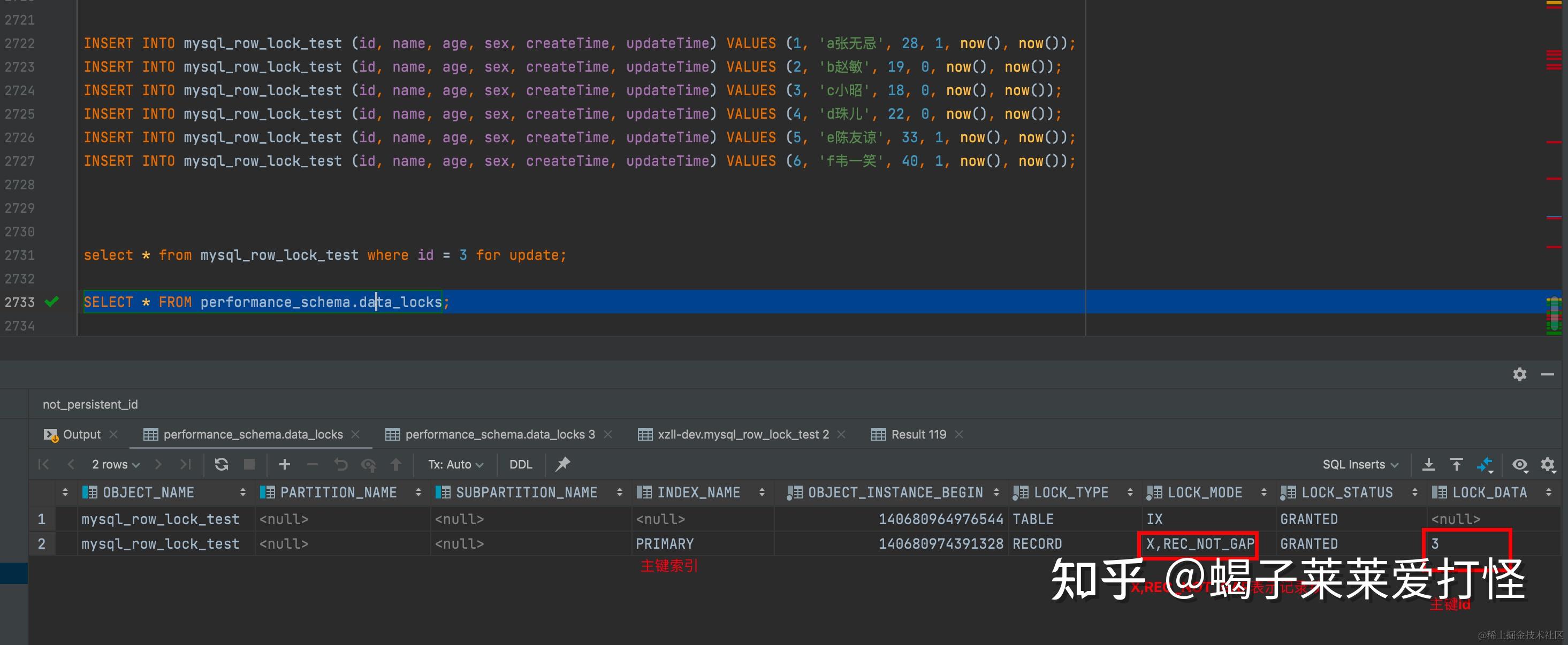The image size is (1568, 645).
Task: Toggle data compare mode with blue arrows icon
Action: pyautogui.click(x=1485, y=464)
